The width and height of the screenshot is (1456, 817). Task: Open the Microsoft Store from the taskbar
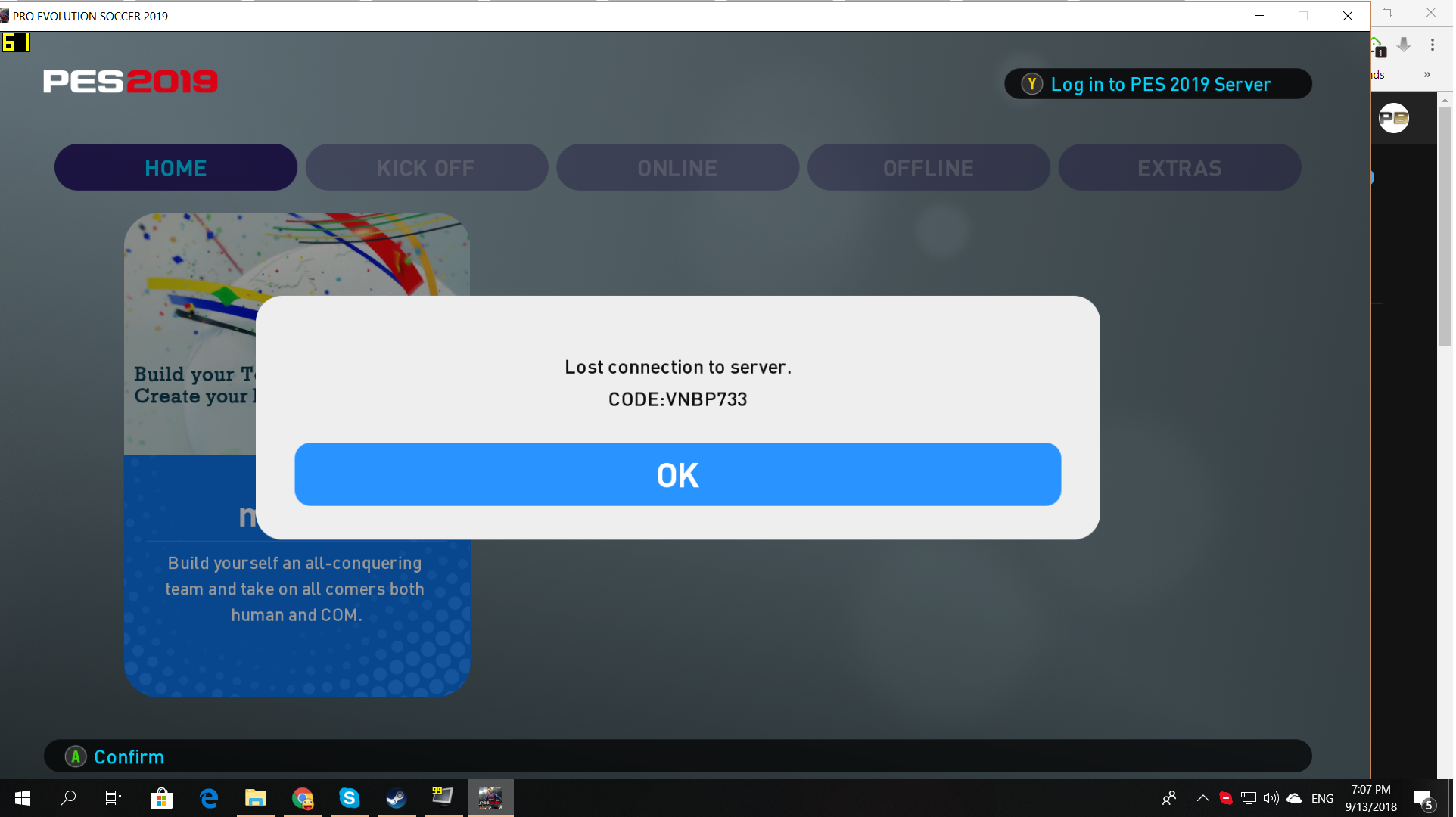click(160, 798)
